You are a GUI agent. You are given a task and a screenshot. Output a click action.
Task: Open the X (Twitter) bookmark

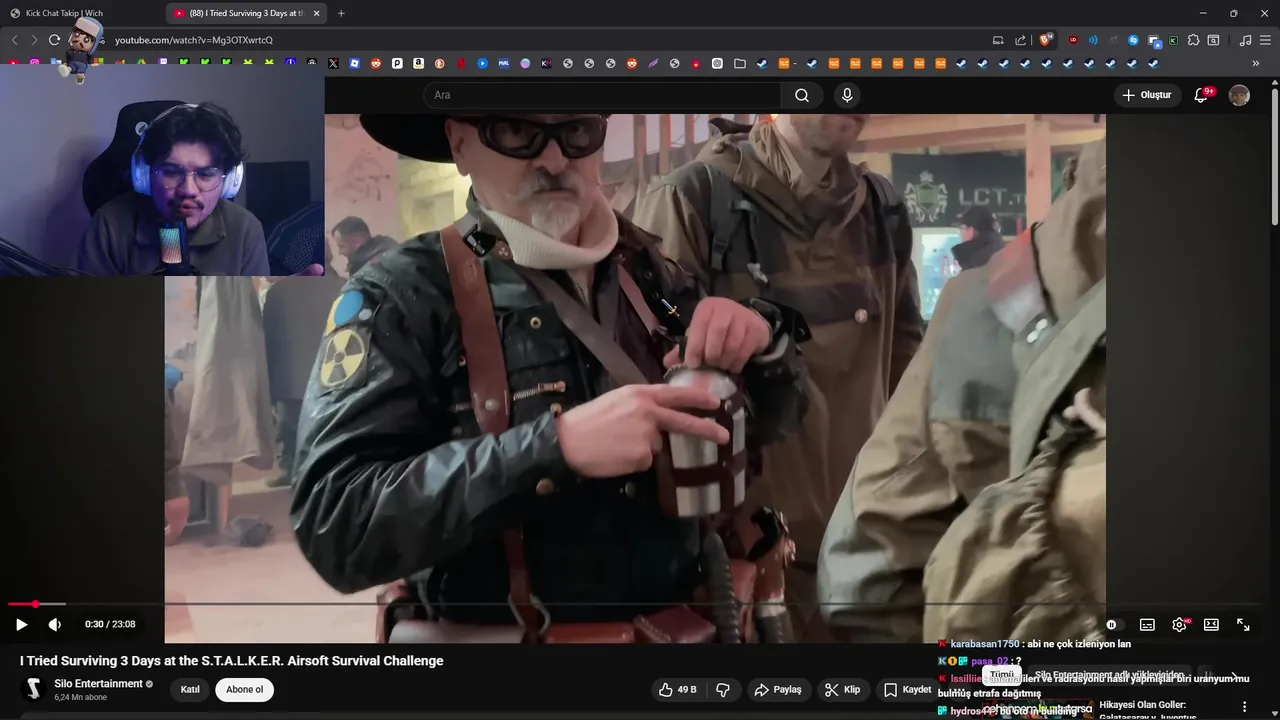point(333,63)
